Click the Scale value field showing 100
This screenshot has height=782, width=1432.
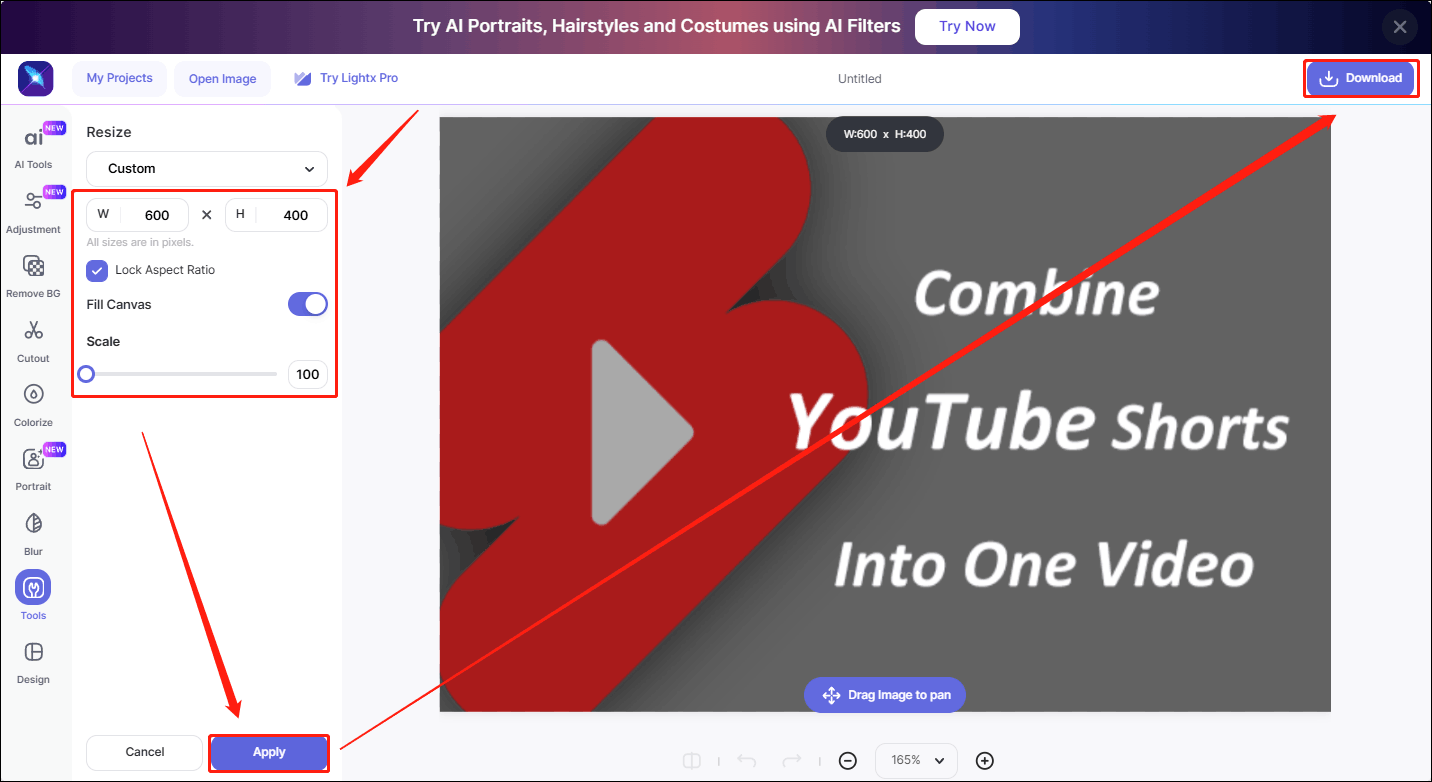point(307,374)
